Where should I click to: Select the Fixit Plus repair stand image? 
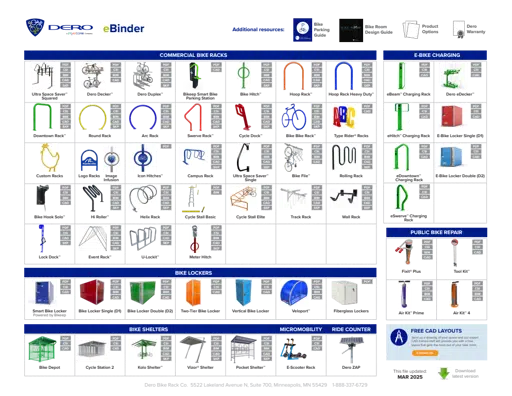tap(405, 252)
